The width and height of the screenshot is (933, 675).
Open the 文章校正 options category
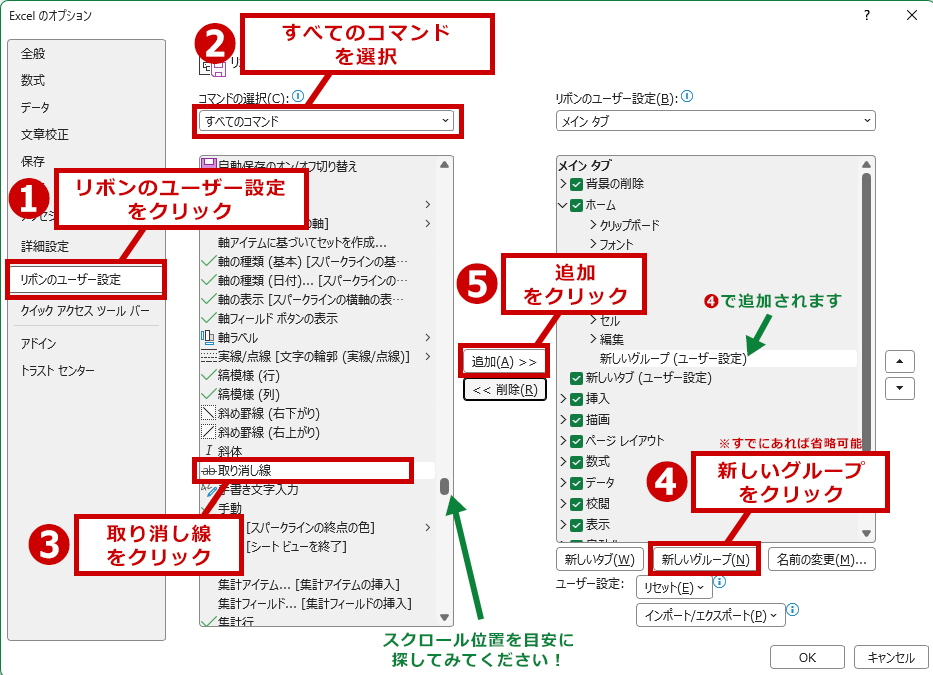pos(45,135)
